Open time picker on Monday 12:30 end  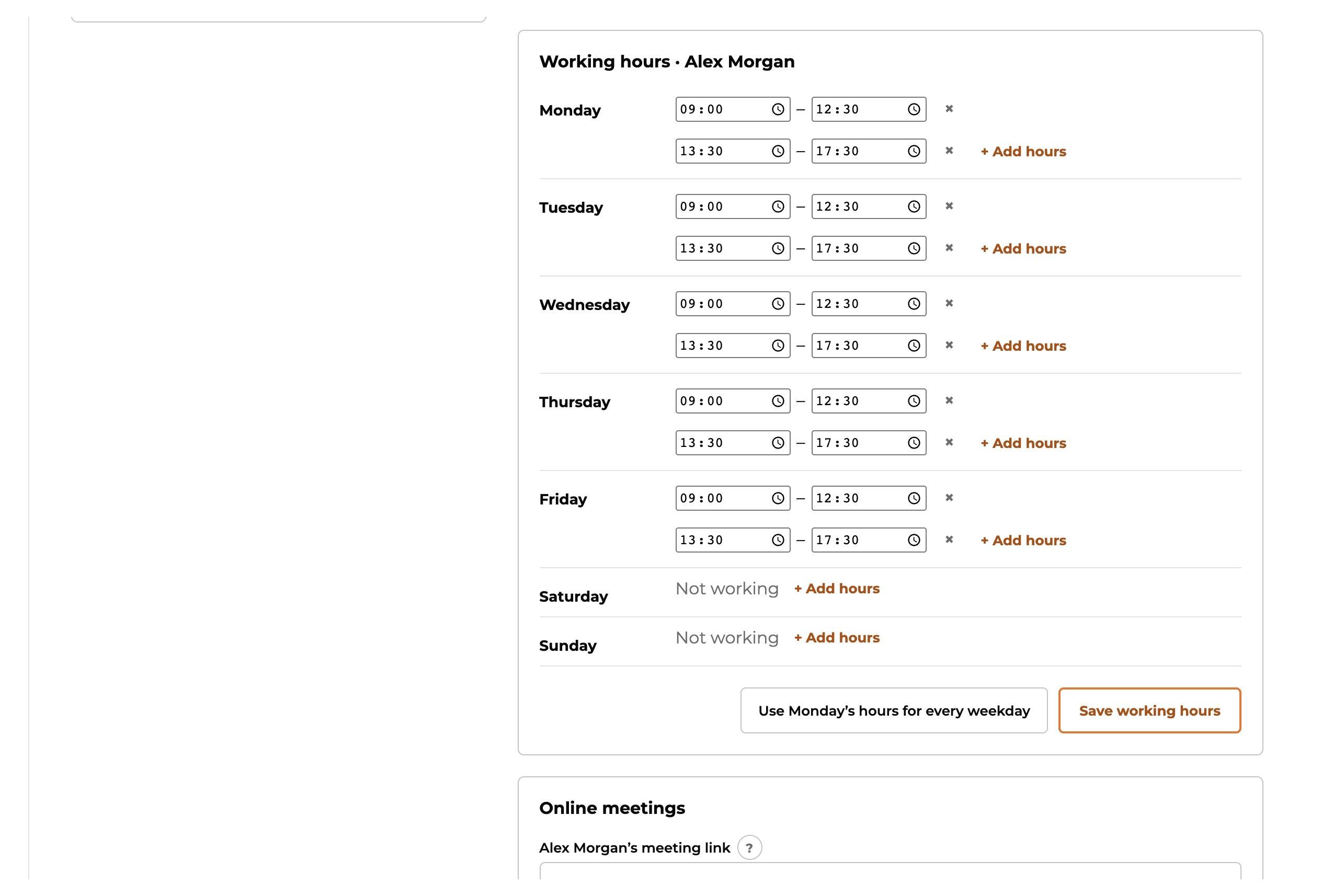[x=914, y=109]
